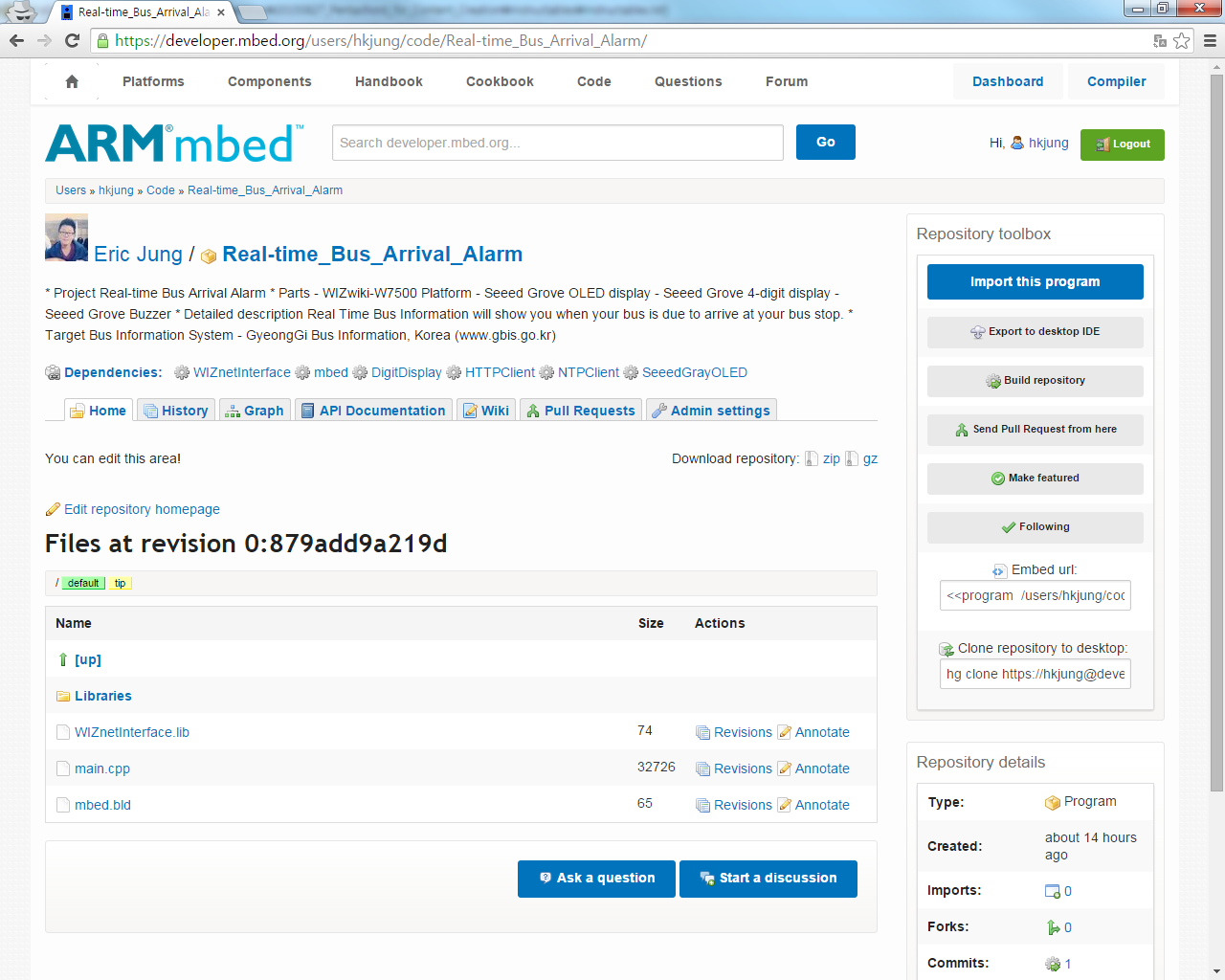This screenshot has width=1225, height=980.
Task: Open the Forum menu
Action: click(787, 81)
